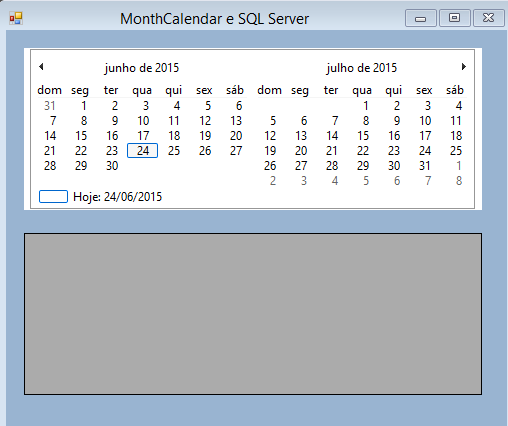Minimize the MonthCalendar e SQL Server window
508x426 pixels.
click(x=421, y=18)
